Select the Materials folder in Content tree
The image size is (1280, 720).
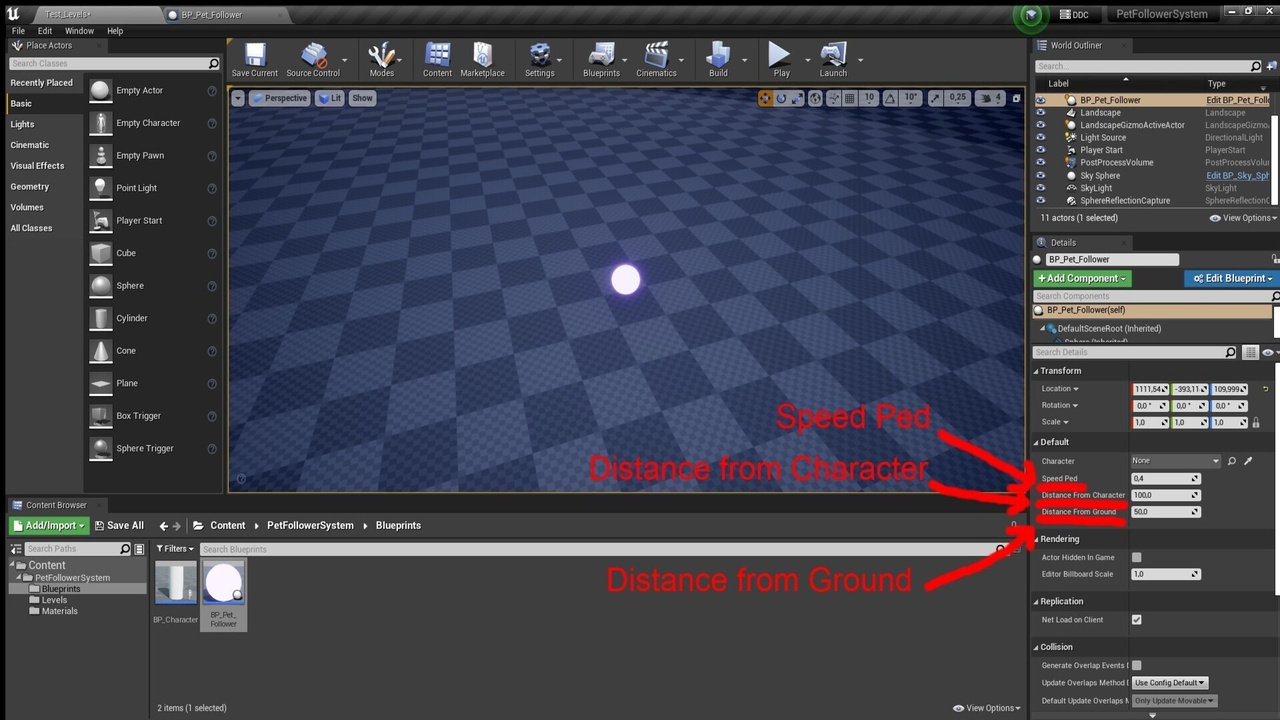[x=59, y=611]
